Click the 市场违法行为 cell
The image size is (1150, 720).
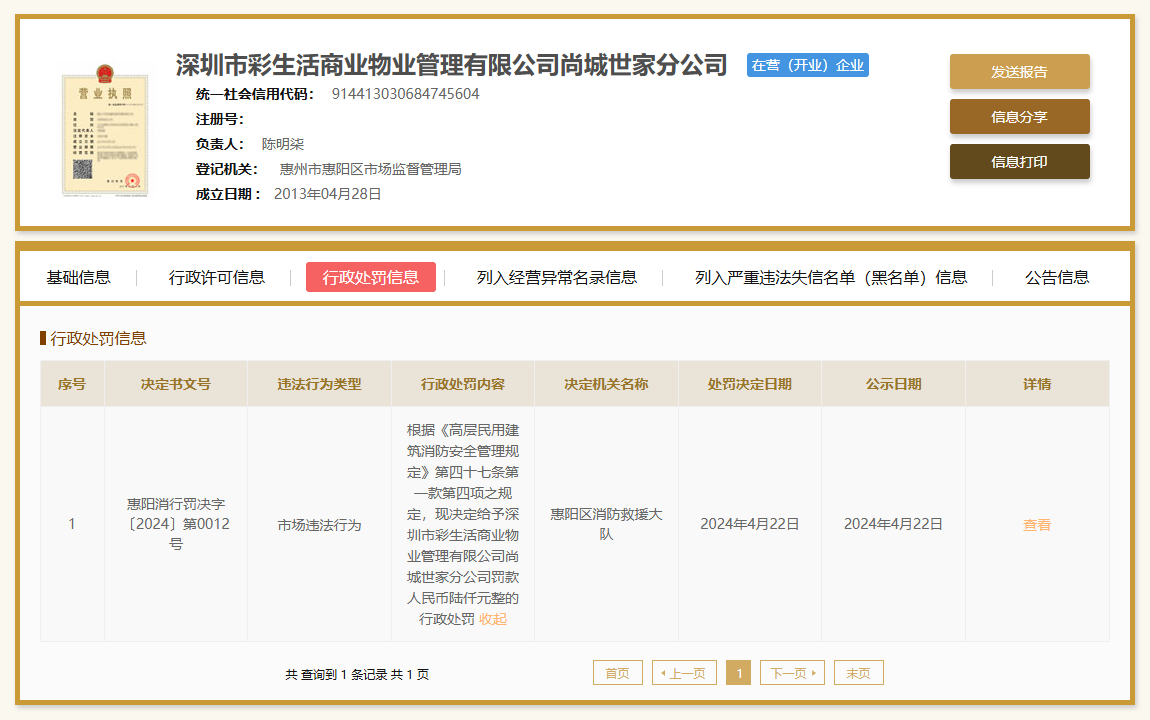(x=319, y=525)
